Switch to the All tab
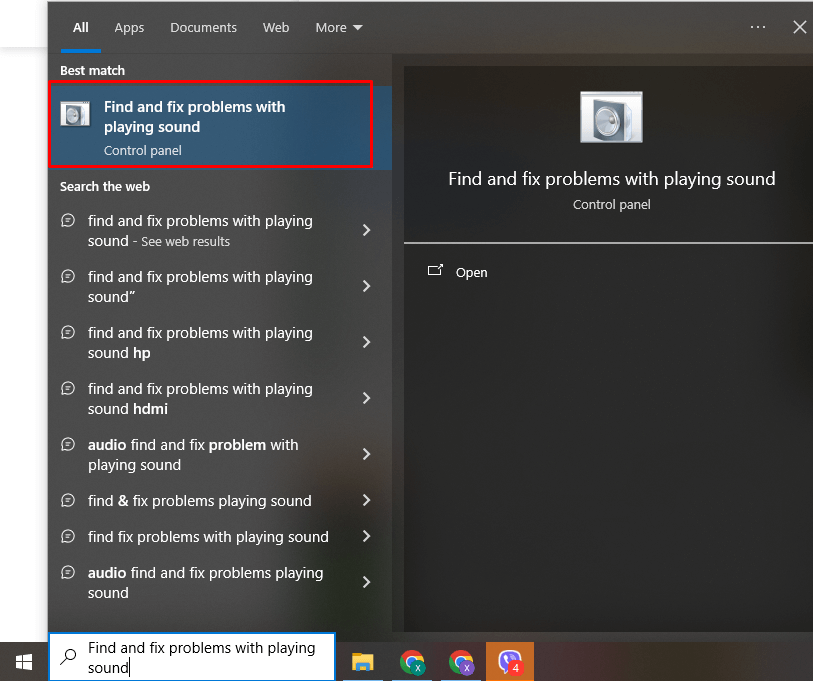 [x=80, y=27]
